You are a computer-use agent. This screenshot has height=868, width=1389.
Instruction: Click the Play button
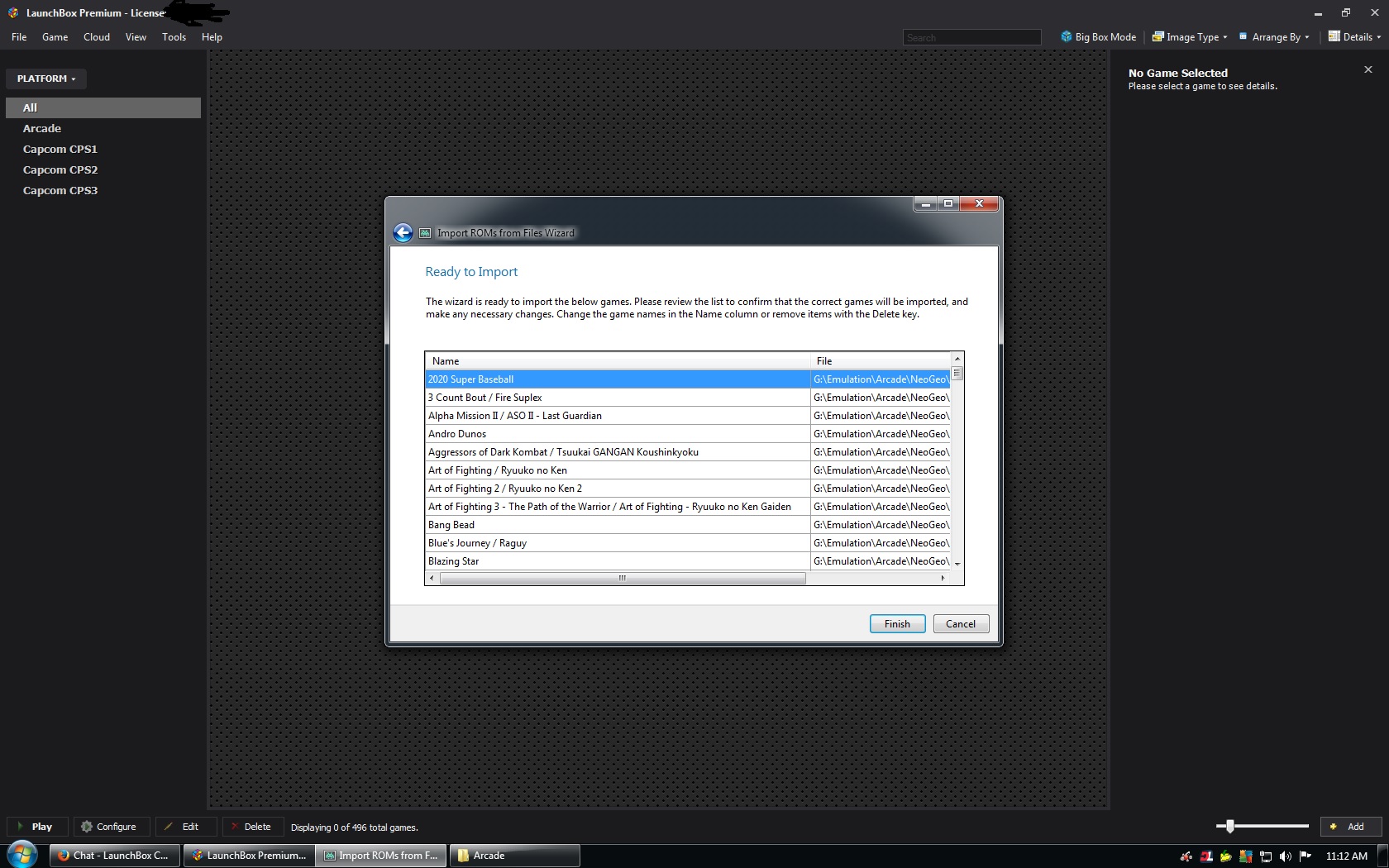[38, 827]
